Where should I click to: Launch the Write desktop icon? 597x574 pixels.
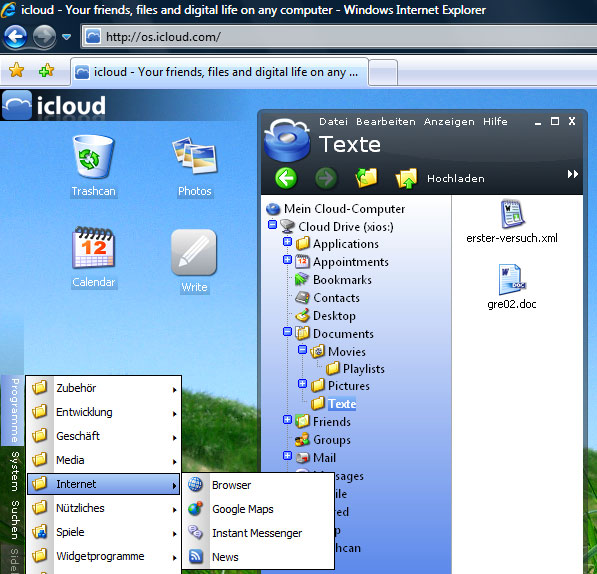(194, 252)
